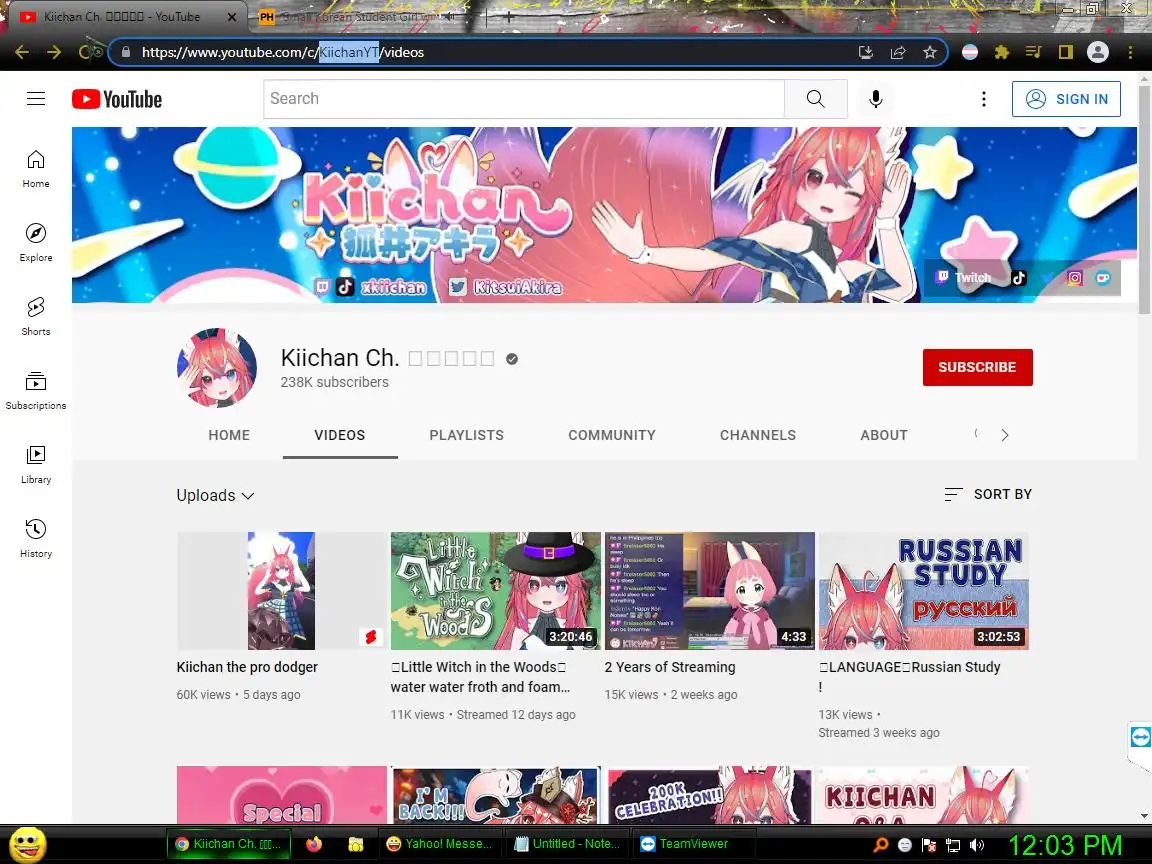Subscribe to Kiichan Ch.
This screenshot has height=864, width=1152.
[x=977, y=367]
